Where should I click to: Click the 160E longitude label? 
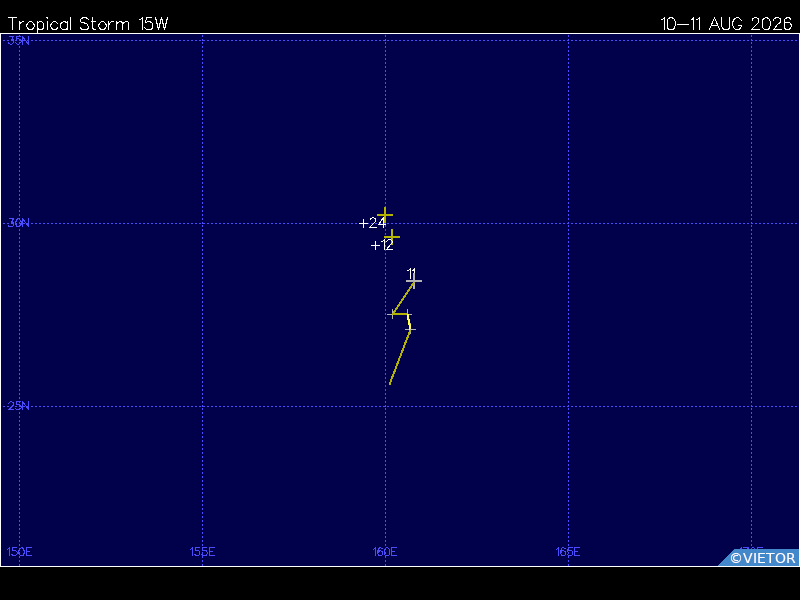[x=385, y=552]
